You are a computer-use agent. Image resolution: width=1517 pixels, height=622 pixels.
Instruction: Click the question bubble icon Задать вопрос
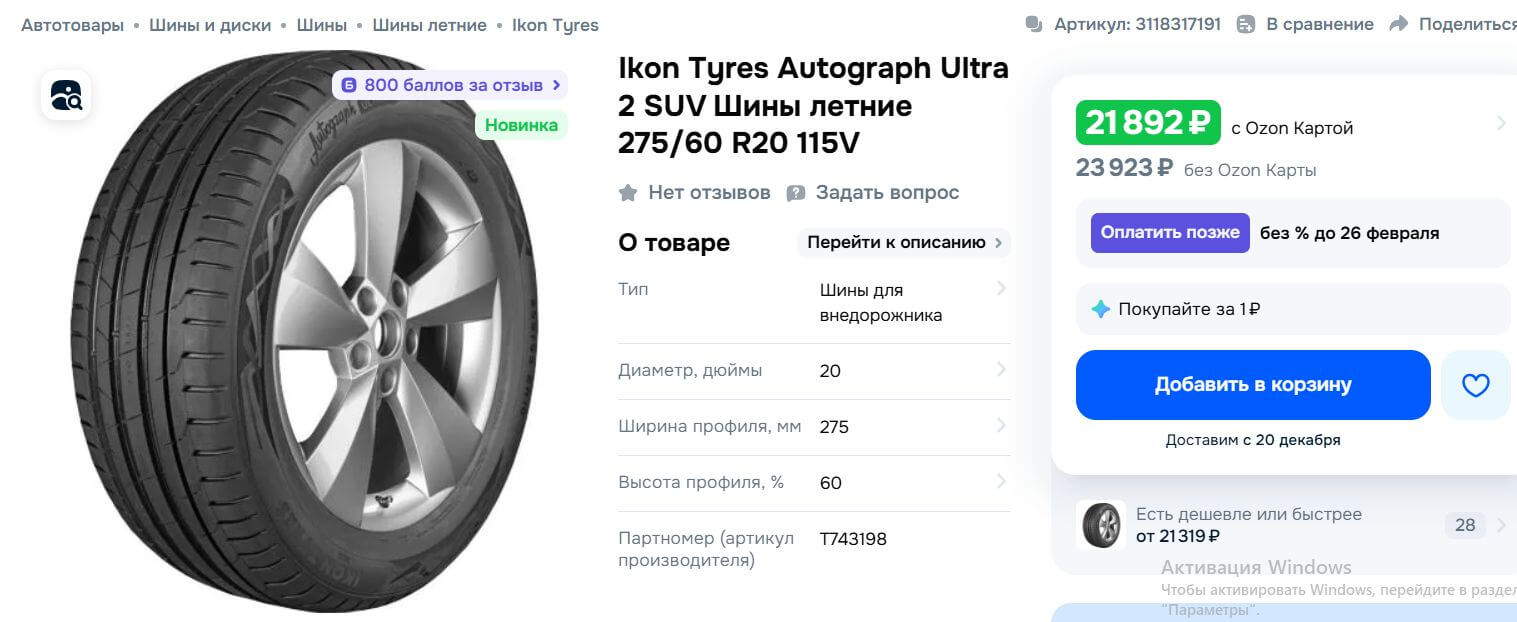point(796,193)
